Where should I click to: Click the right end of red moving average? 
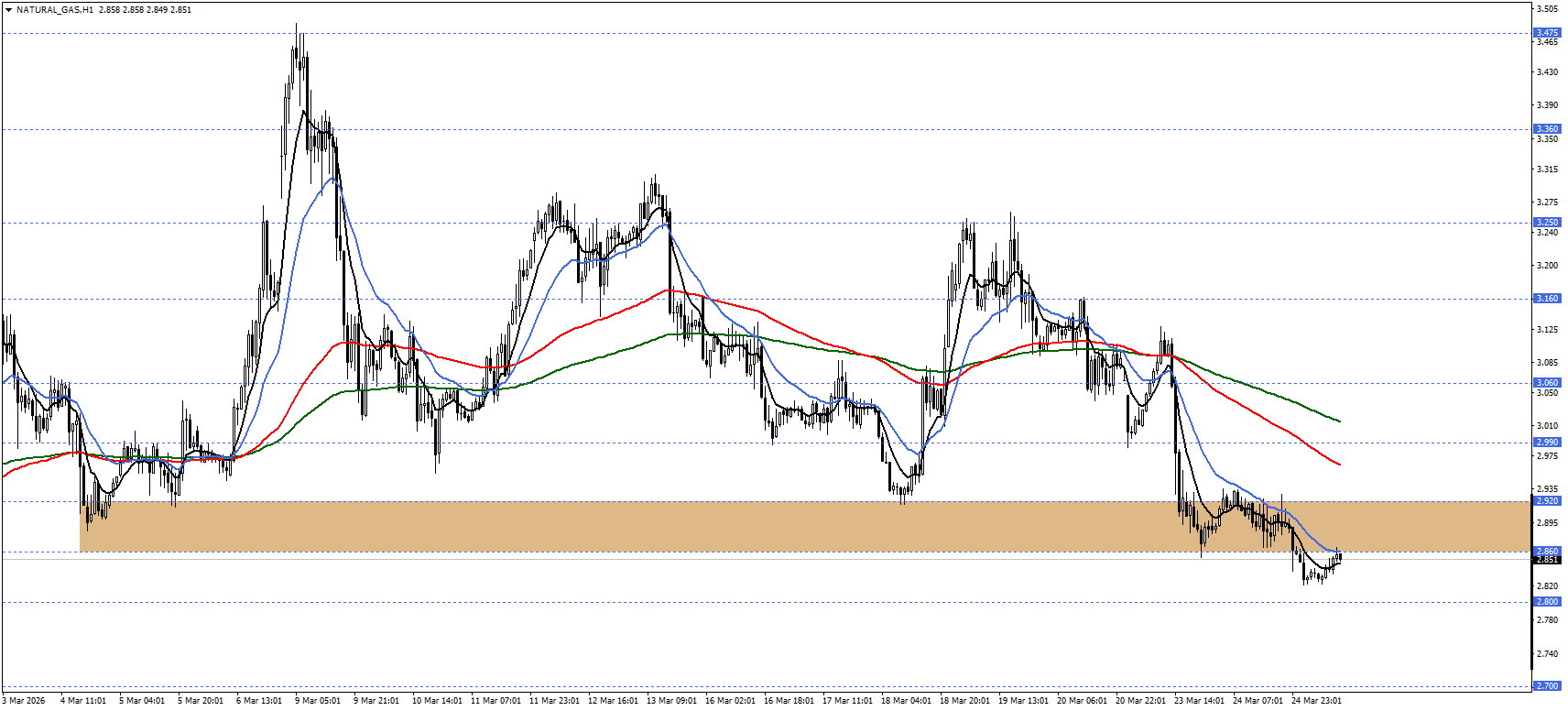click(x=1339, y=464)
